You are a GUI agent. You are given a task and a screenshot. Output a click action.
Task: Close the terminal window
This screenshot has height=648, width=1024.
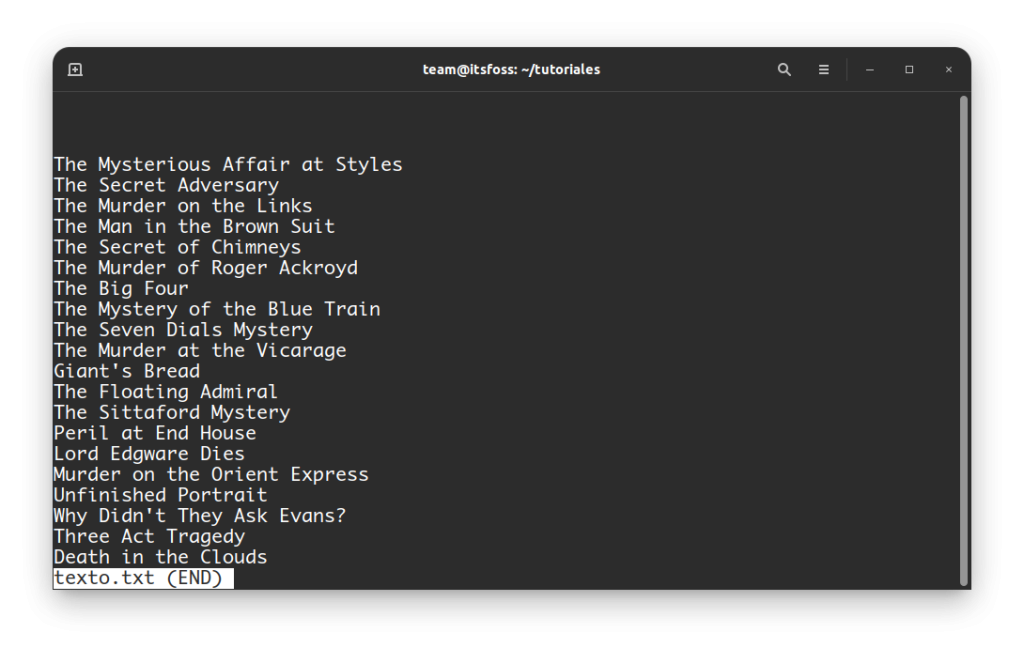tap(948, 69)
